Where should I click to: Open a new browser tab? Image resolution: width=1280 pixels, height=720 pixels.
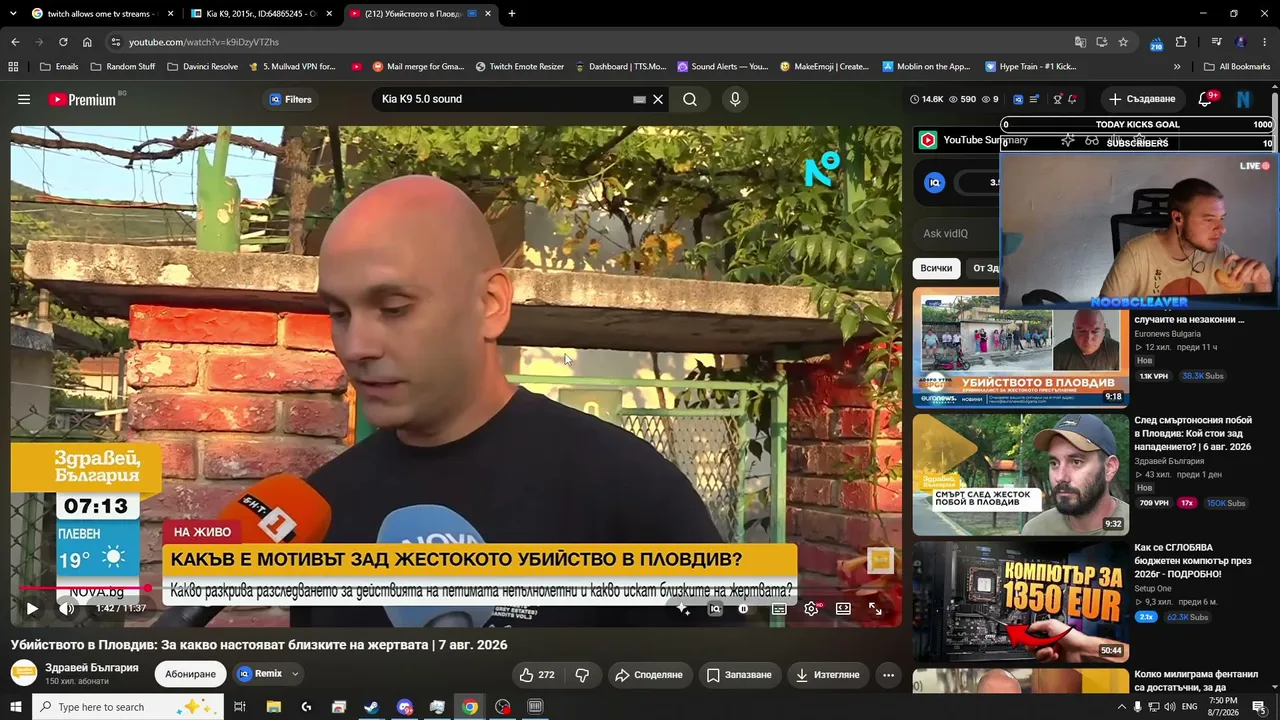tap(512, 14)
